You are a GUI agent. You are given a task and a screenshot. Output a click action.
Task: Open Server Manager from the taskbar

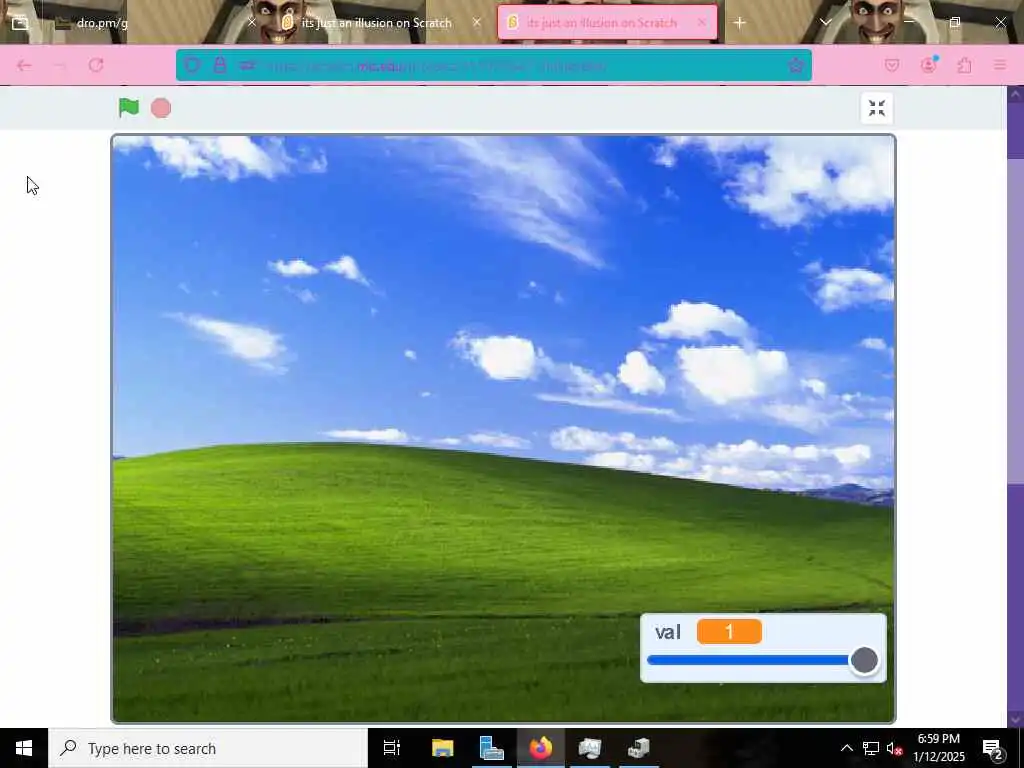tap(491, 748)
